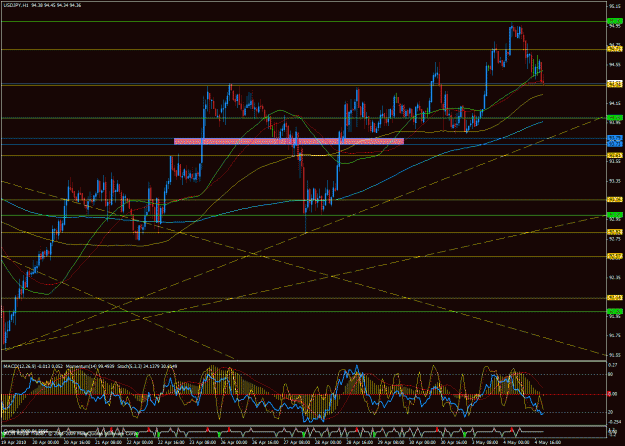This screenshot has width=625, height=446.
Task: Select the pink rectangle zone on the chart
Action: click(x=289, y=141)
